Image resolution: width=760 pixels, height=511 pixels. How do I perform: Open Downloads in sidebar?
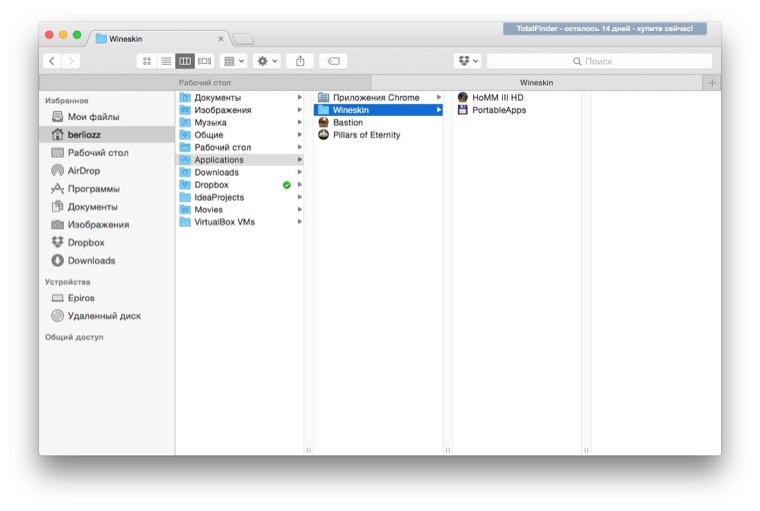click(107, 260)
